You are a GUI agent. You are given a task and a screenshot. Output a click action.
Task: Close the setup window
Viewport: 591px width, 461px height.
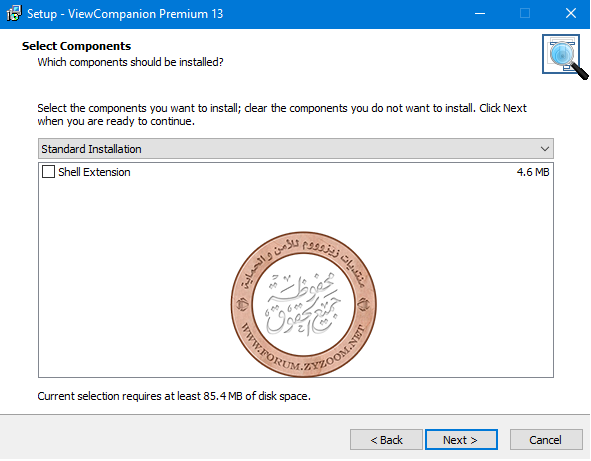pyautogui.click(x=571, y=14)
